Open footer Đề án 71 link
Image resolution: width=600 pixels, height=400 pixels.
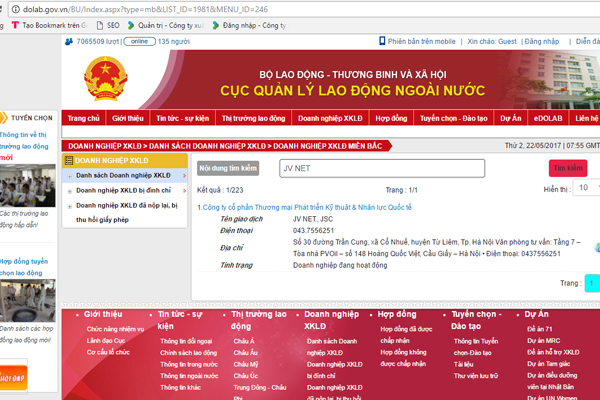coord(540,329)
